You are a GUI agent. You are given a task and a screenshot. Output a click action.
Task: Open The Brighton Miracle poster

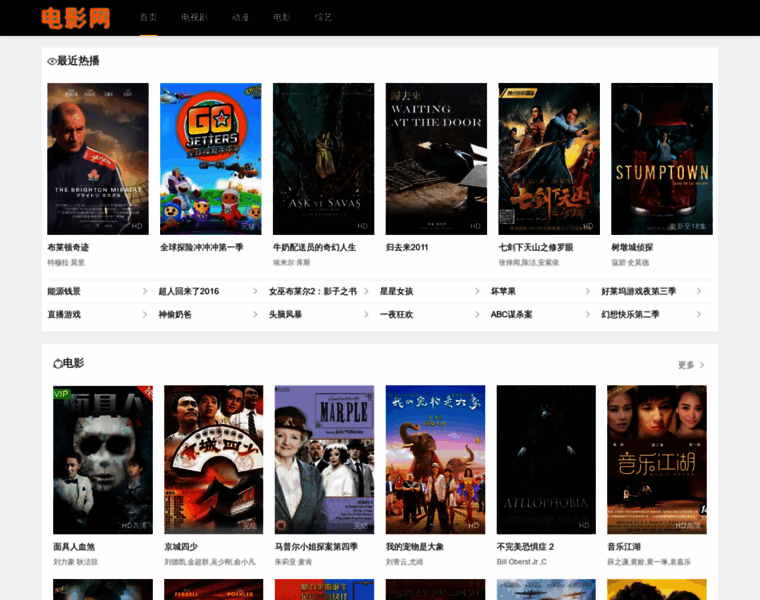point(98,159)
